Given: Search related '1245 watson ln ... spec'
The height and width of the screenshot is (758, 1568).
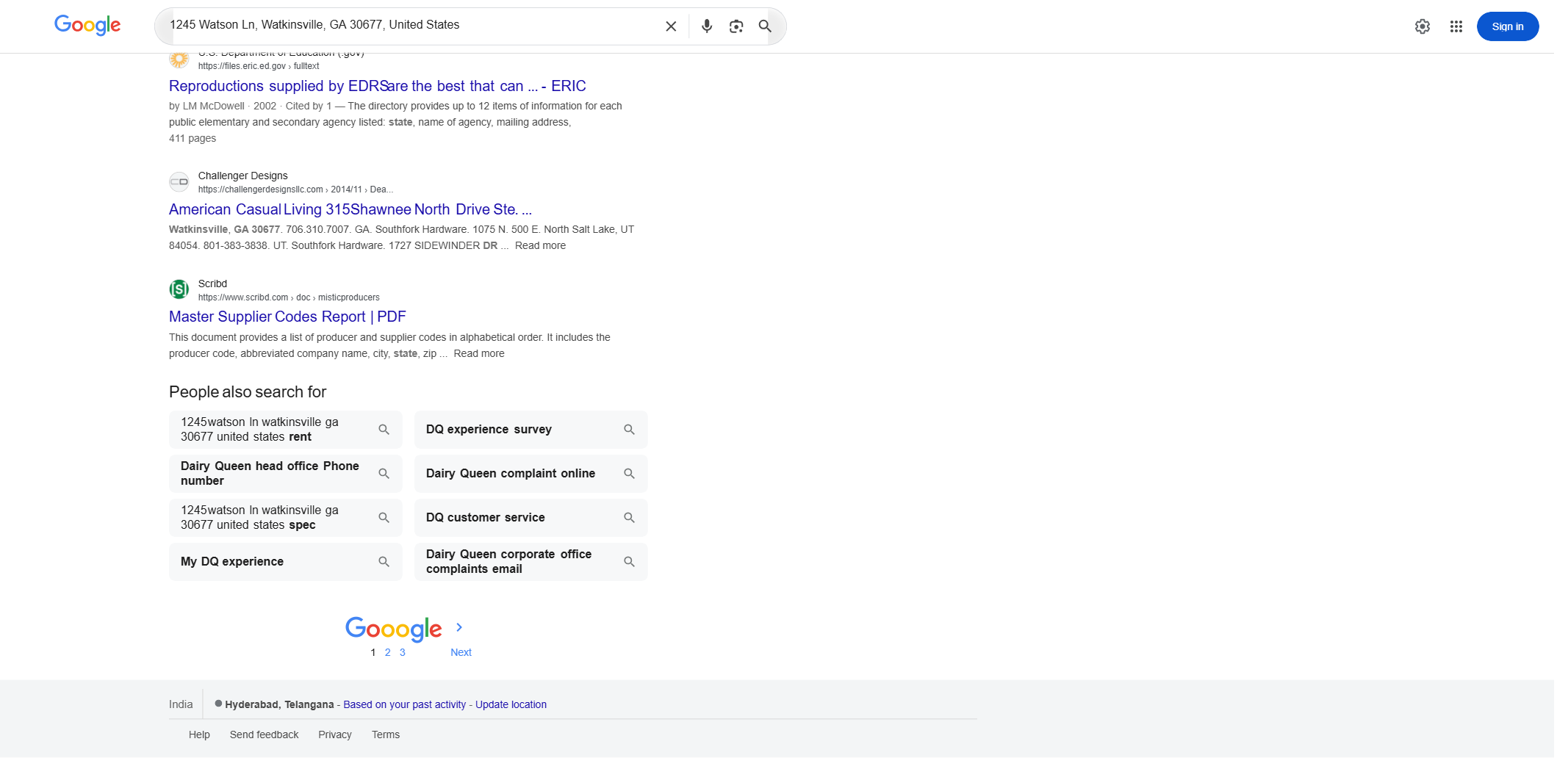Looking at the screenshot, I should coord(286,518).
